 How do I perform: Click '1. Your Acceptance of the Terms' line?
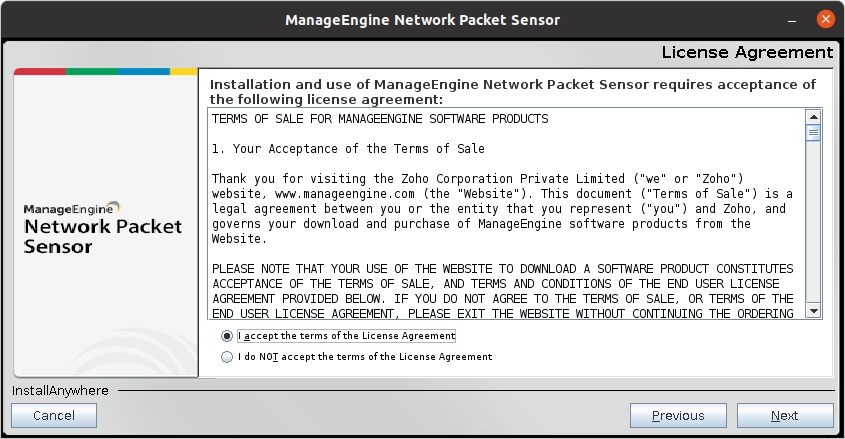point(348,149)
